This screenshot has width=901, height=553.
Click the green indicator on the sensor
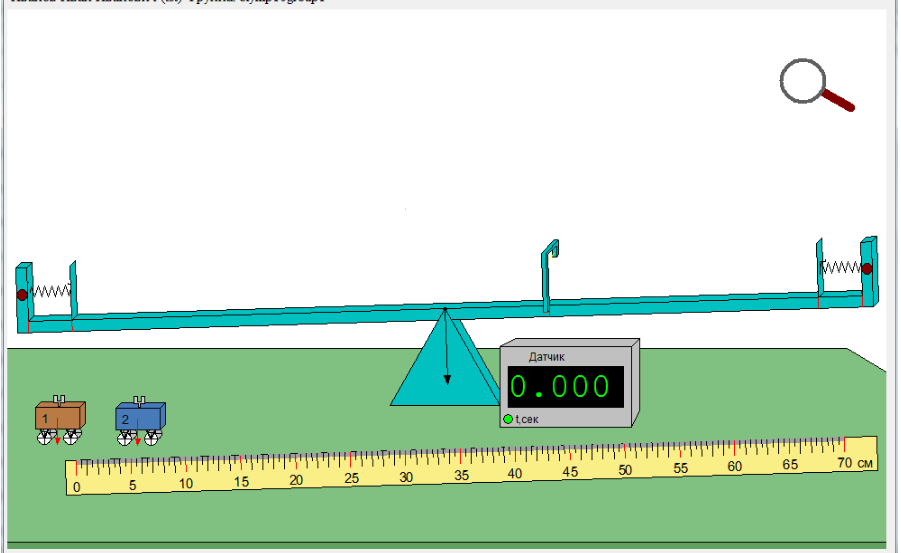[x=508, y=419]
